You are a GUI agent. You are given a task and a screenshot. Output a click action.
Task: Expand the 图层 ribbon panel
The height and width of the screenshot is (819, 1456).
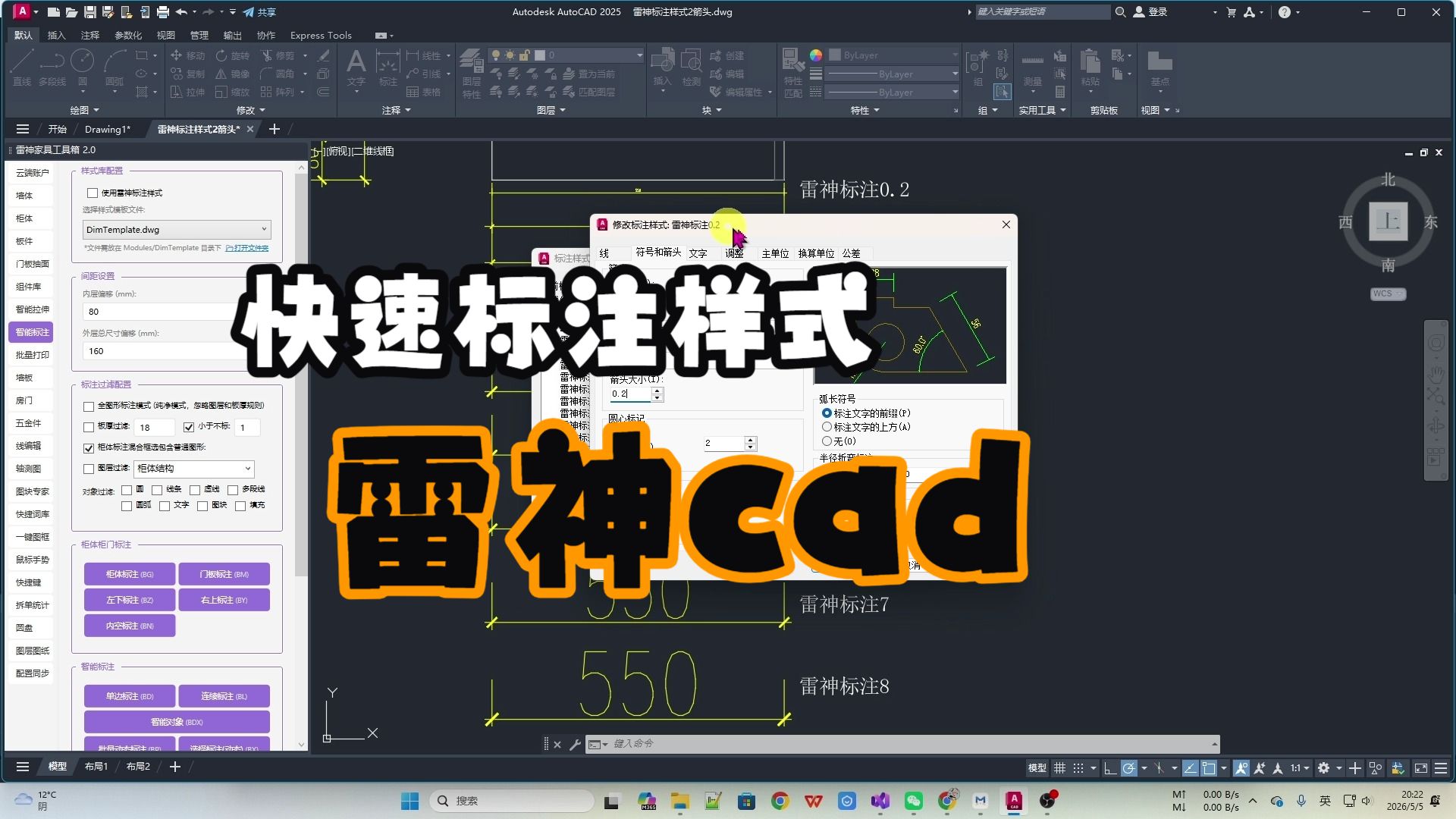click(551, 111)
